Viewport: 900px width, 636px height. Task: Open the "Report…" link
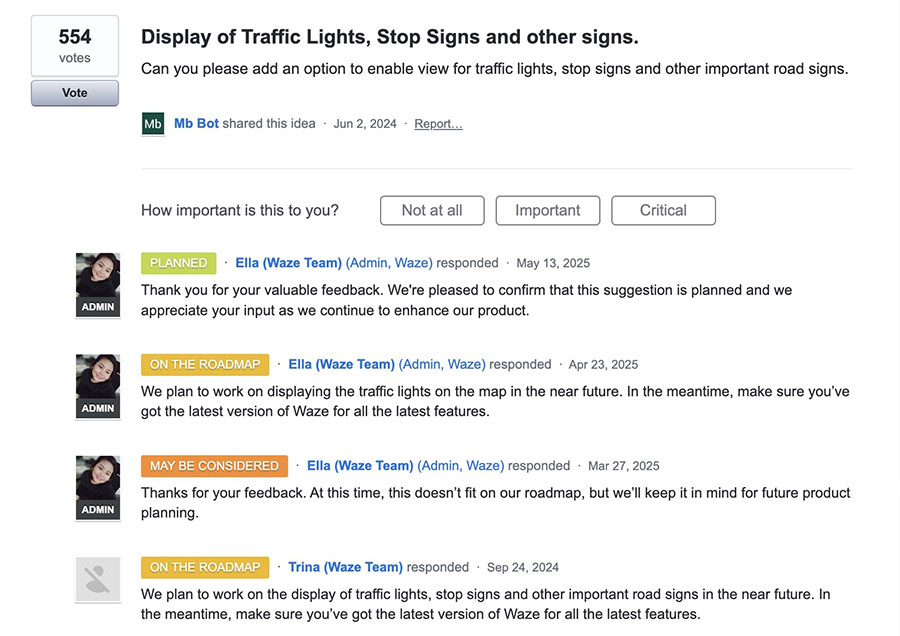[438, 124]
